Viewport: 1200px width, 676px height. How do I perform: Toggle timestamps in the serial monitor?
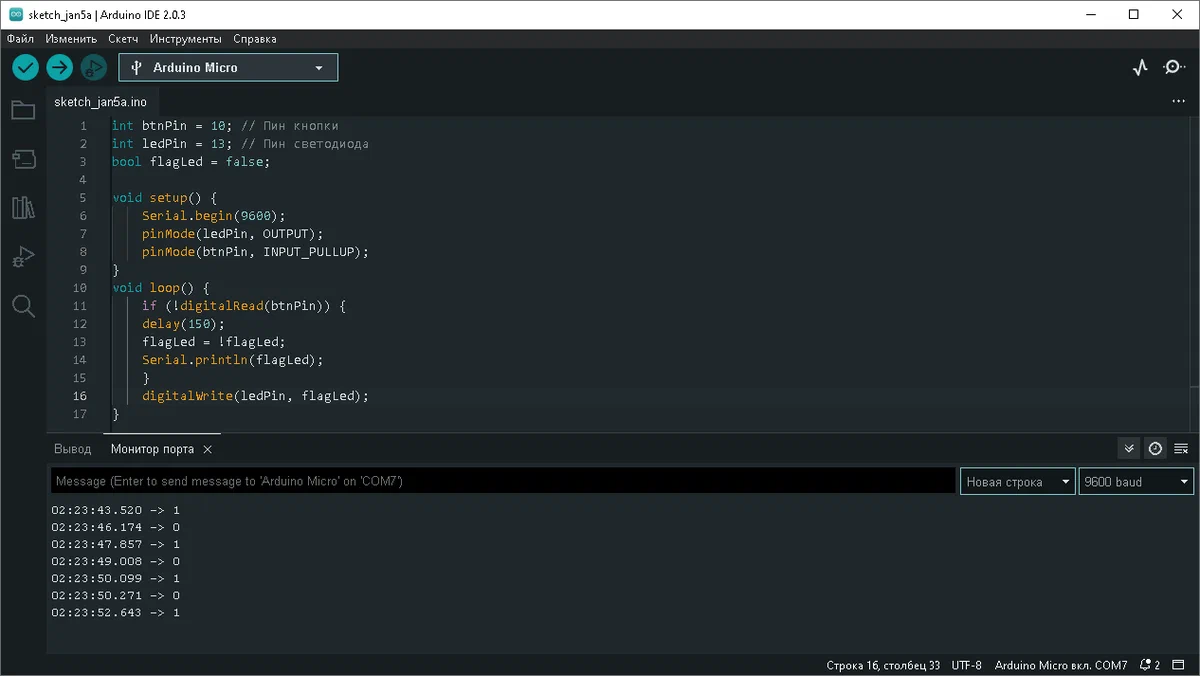click(1155, 449)
